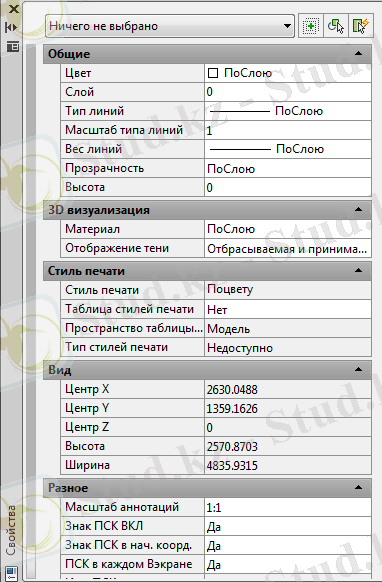The image size is (382, 582).
Task: Click the Центр Z value 0
Action: [x=288, y=427]
